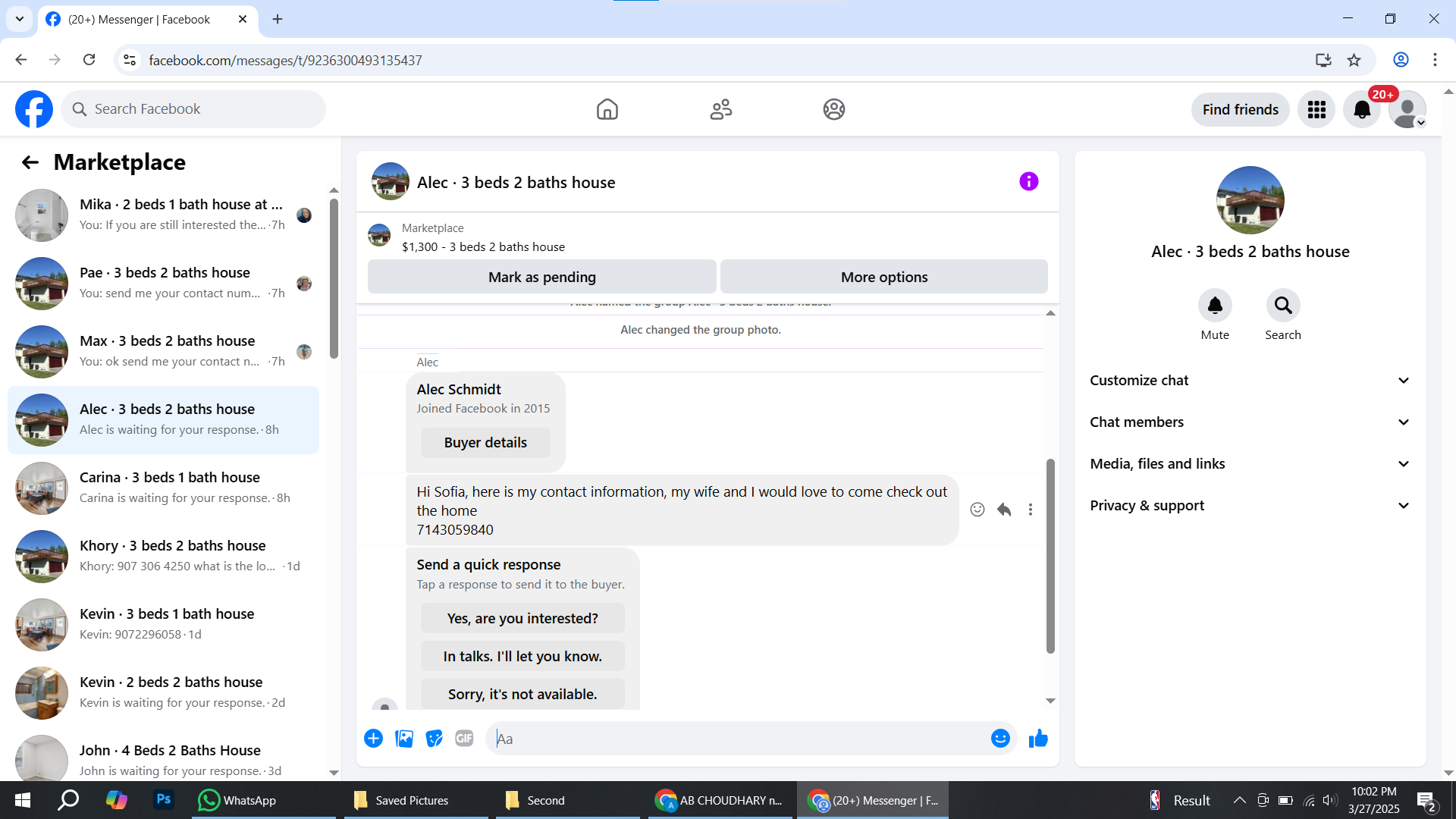Open Carina 3 beds 1 bath conversation

(163, 488)
